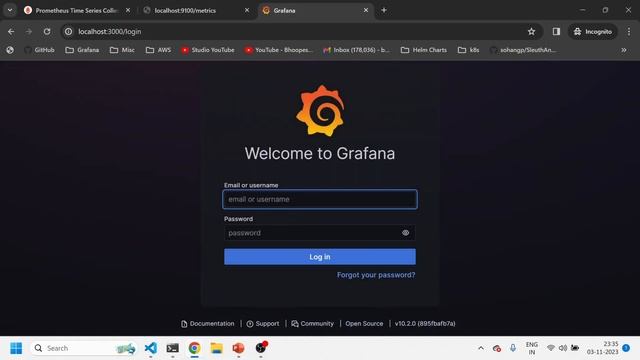Show hidden system tray icons
Viewport: 640px width, 360px height.
(481, 348)
